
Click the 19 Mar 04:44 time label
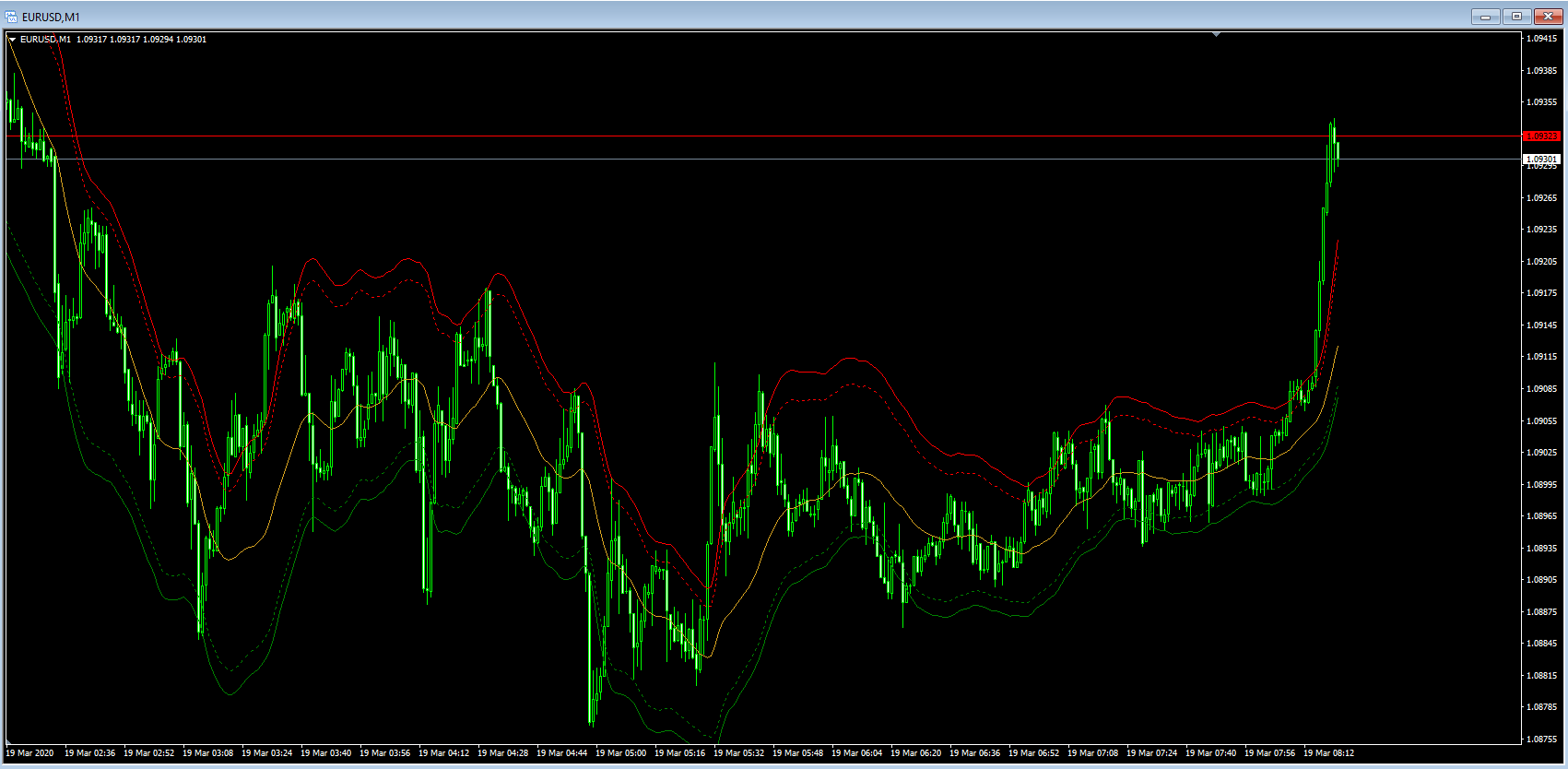click(561, 753)
